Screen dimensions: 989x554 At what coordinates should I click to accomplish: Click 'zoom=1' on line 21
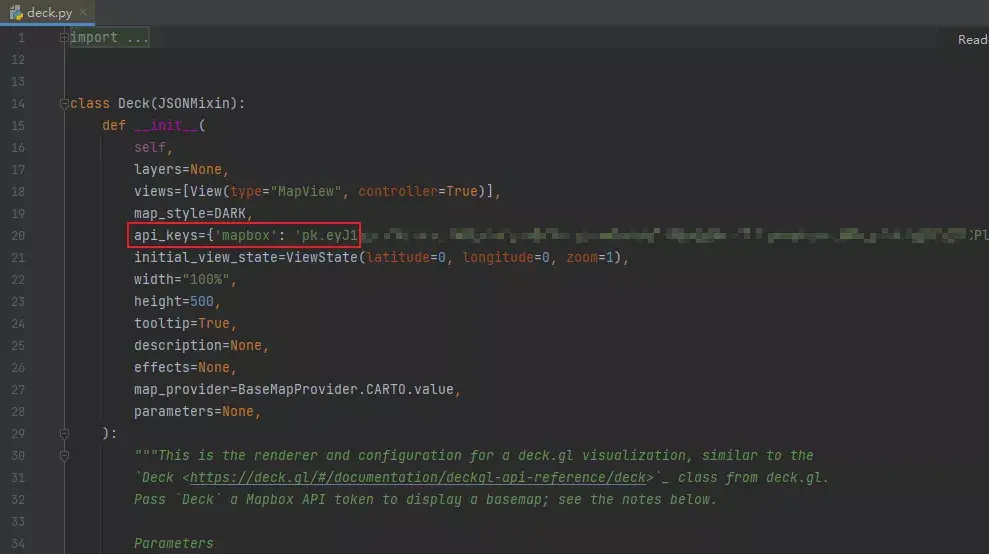[590, 257]
